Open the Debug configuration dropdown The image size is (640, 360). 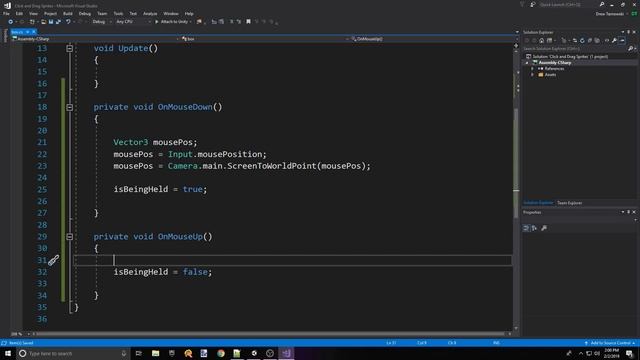tap(102, 22)
